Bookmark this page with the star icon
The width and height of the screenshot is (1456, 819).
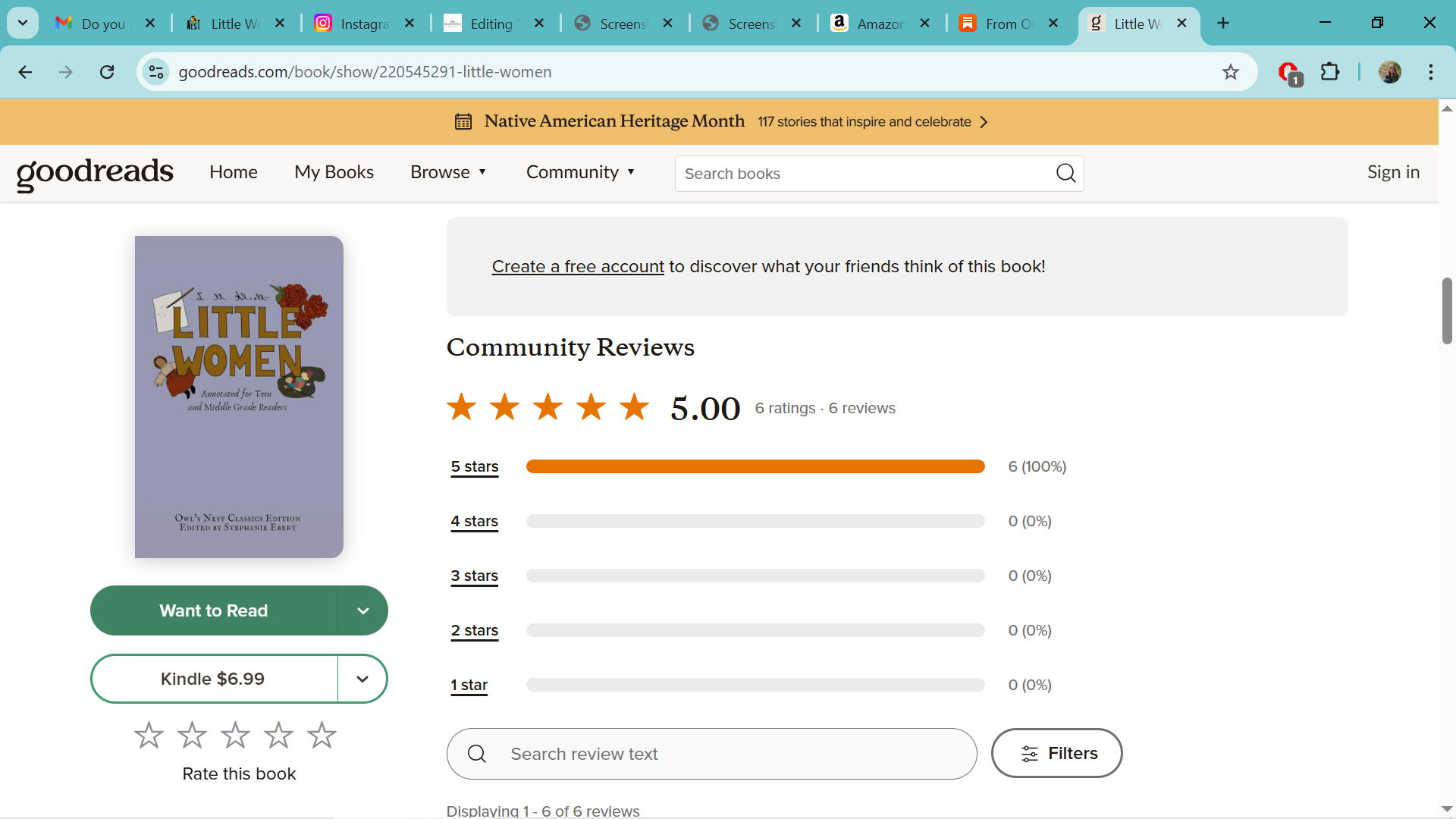tap(1230, 72)
